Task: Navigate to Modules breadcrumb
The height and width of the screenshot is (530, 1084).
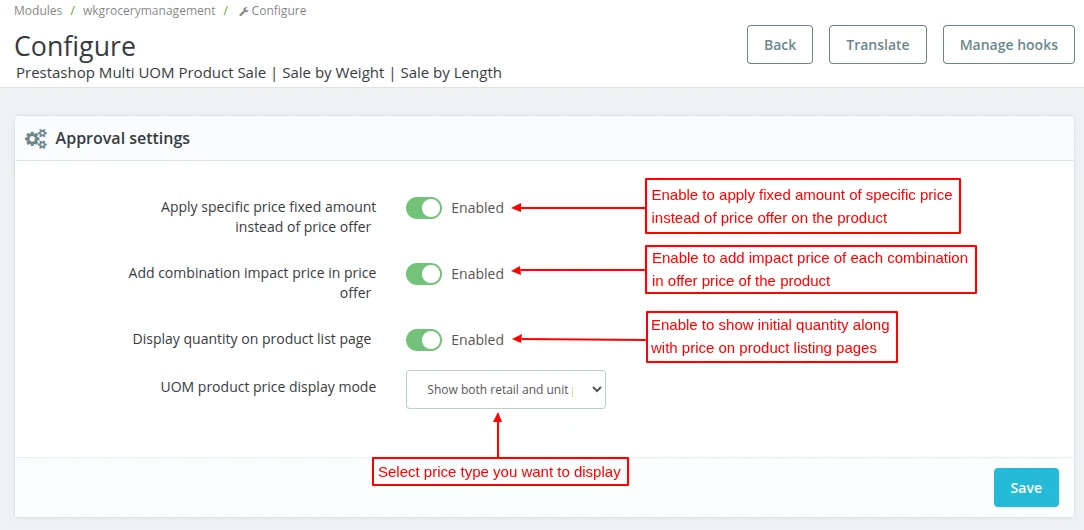Action: click(38, 11)
